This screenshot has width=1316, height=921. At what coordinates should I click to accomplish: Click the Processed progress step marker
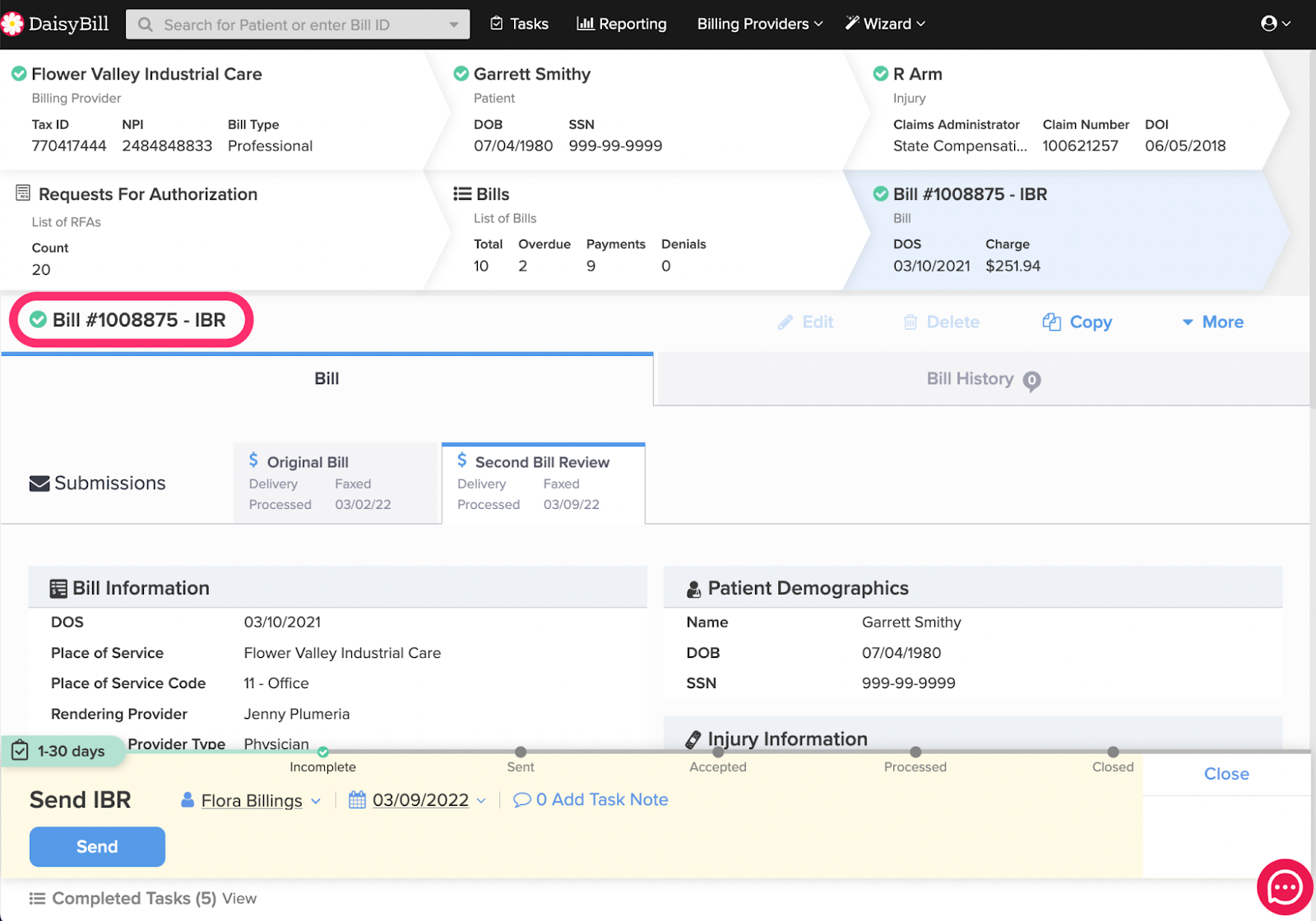coord(915,752)
